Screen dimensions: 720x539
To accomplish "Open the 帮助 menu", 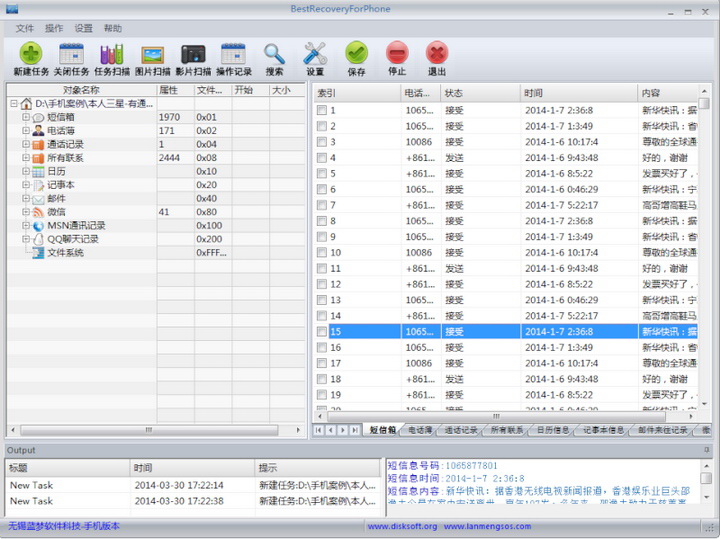I will click(x=113, y=28).
